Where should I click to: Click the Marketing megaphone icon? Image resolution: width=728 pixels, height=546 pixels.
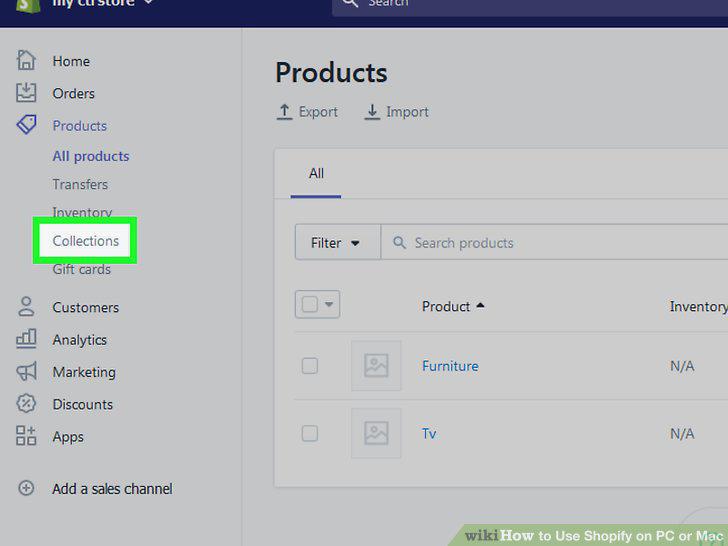coord(26,371)
